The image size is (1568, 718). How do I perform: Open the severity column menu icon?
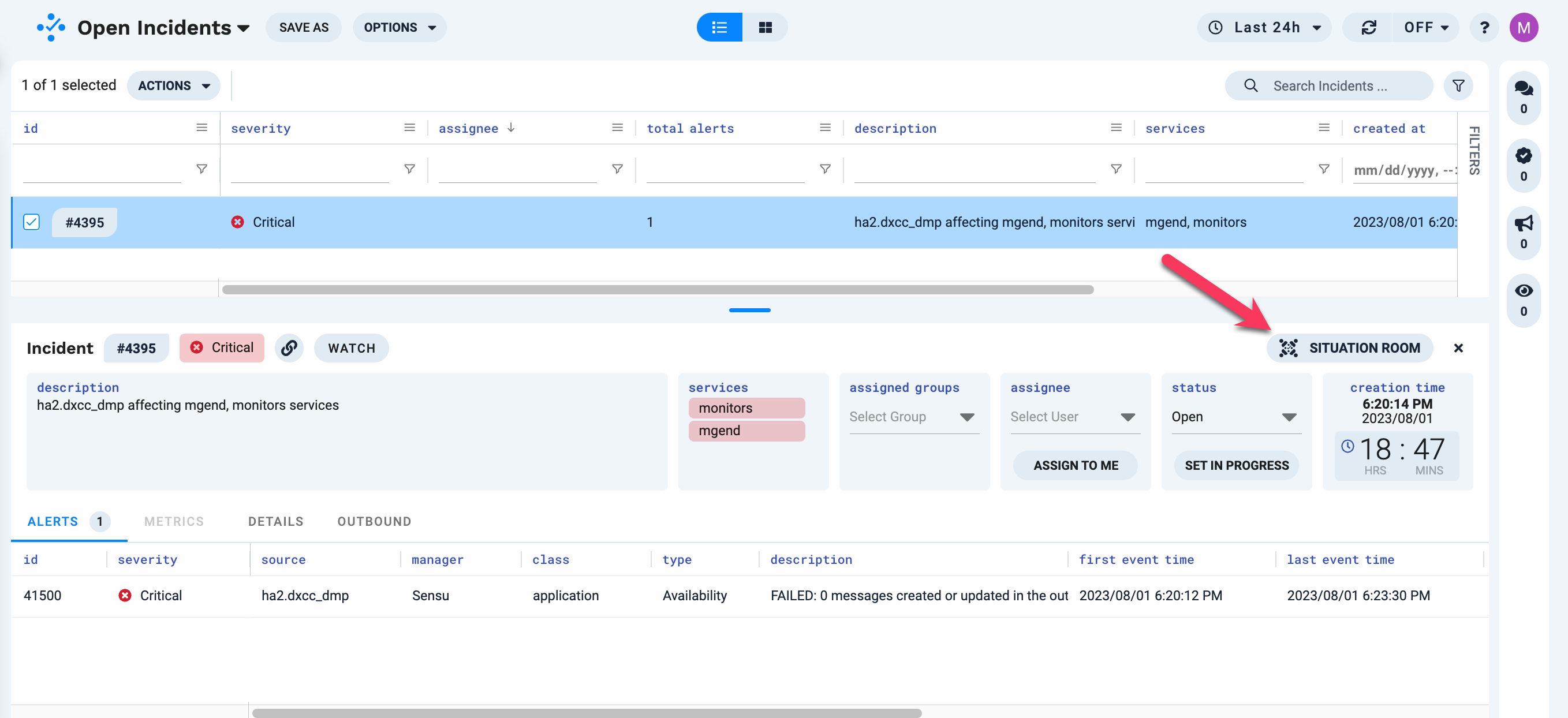point(410,128)
